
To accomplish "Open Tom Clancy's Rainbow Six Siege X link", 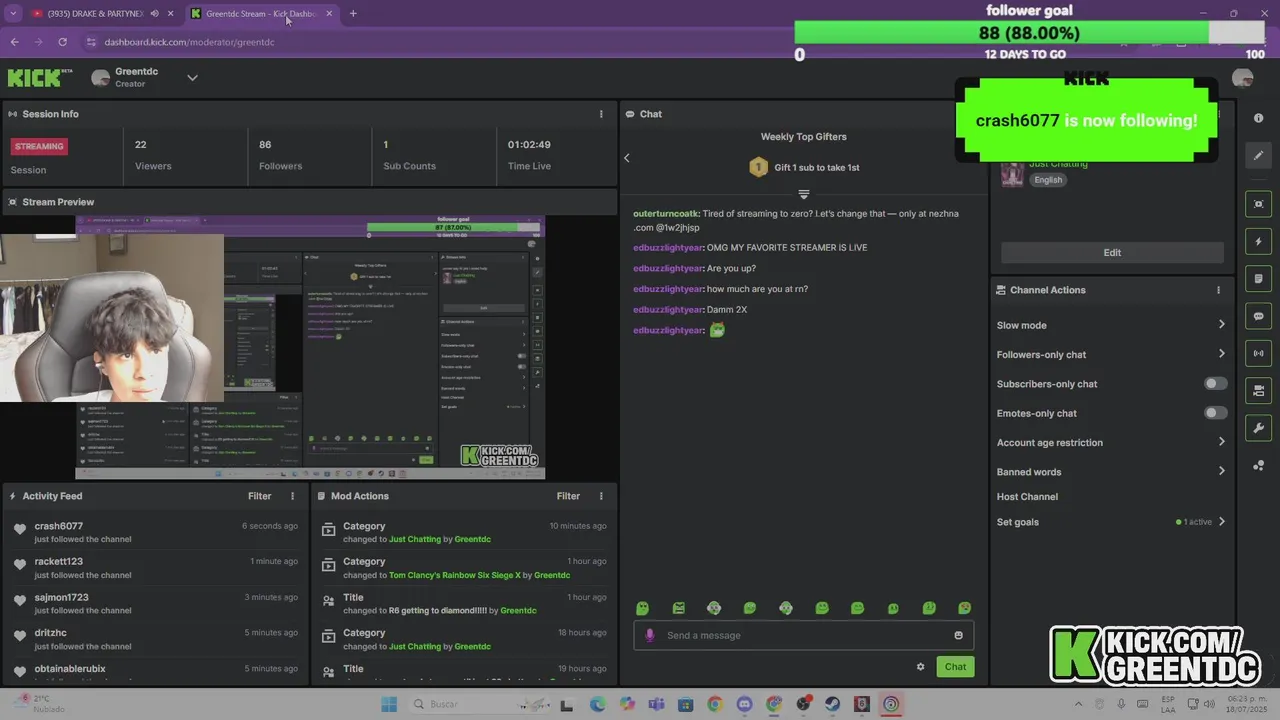I will click(x=455, y=575).
